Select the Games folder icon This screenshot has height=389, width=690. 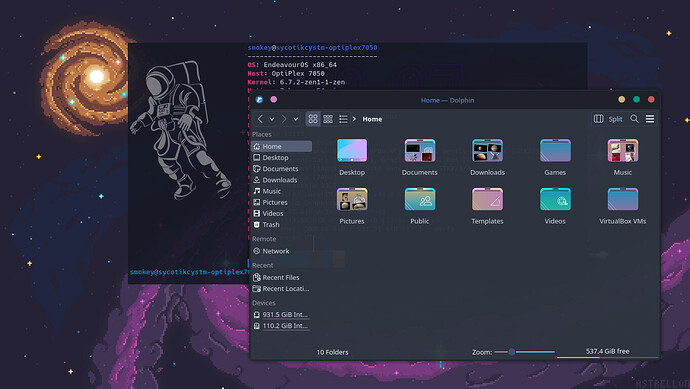pos(555,150)
